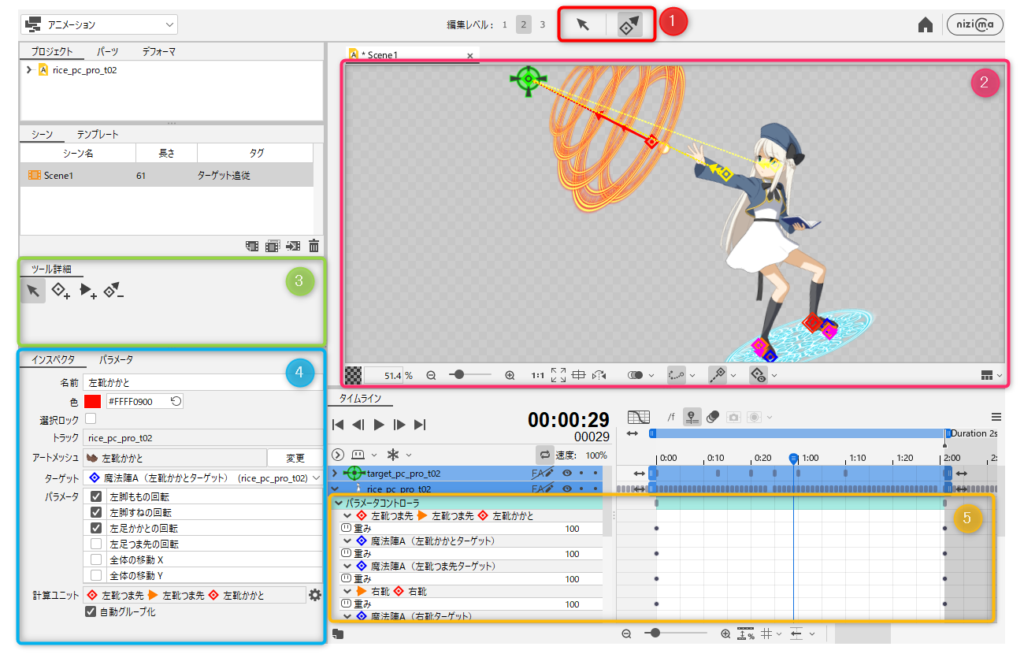Go to the home screen icon
This screenshot has height=654, width=1024.
(925, 25)
